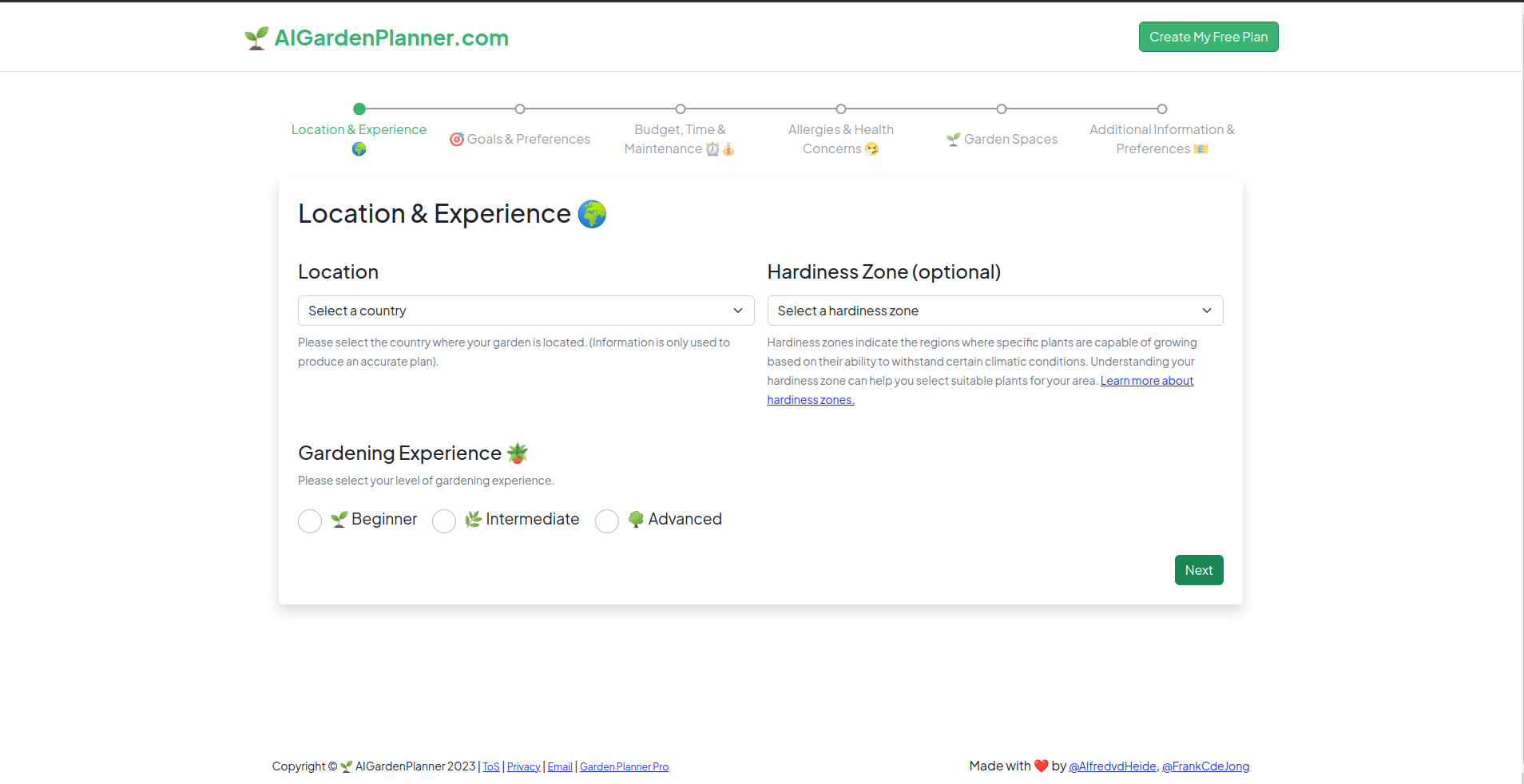1524x784 pixels.
Task: Click the globe emoji in page heading
Action: [592, 214]
